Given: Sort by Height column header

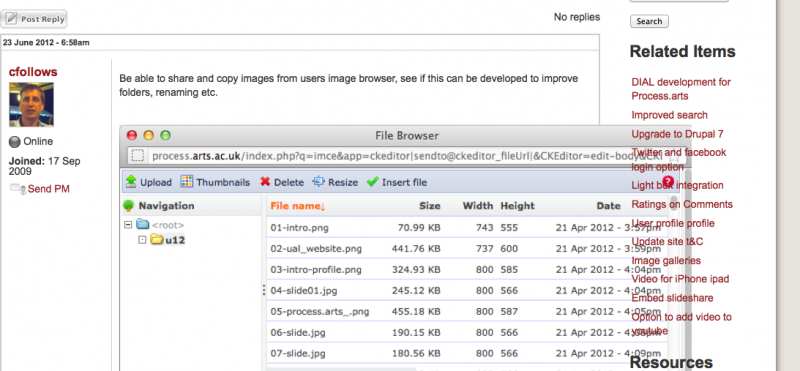Looking at the screenshot, I should coord(517,206).
